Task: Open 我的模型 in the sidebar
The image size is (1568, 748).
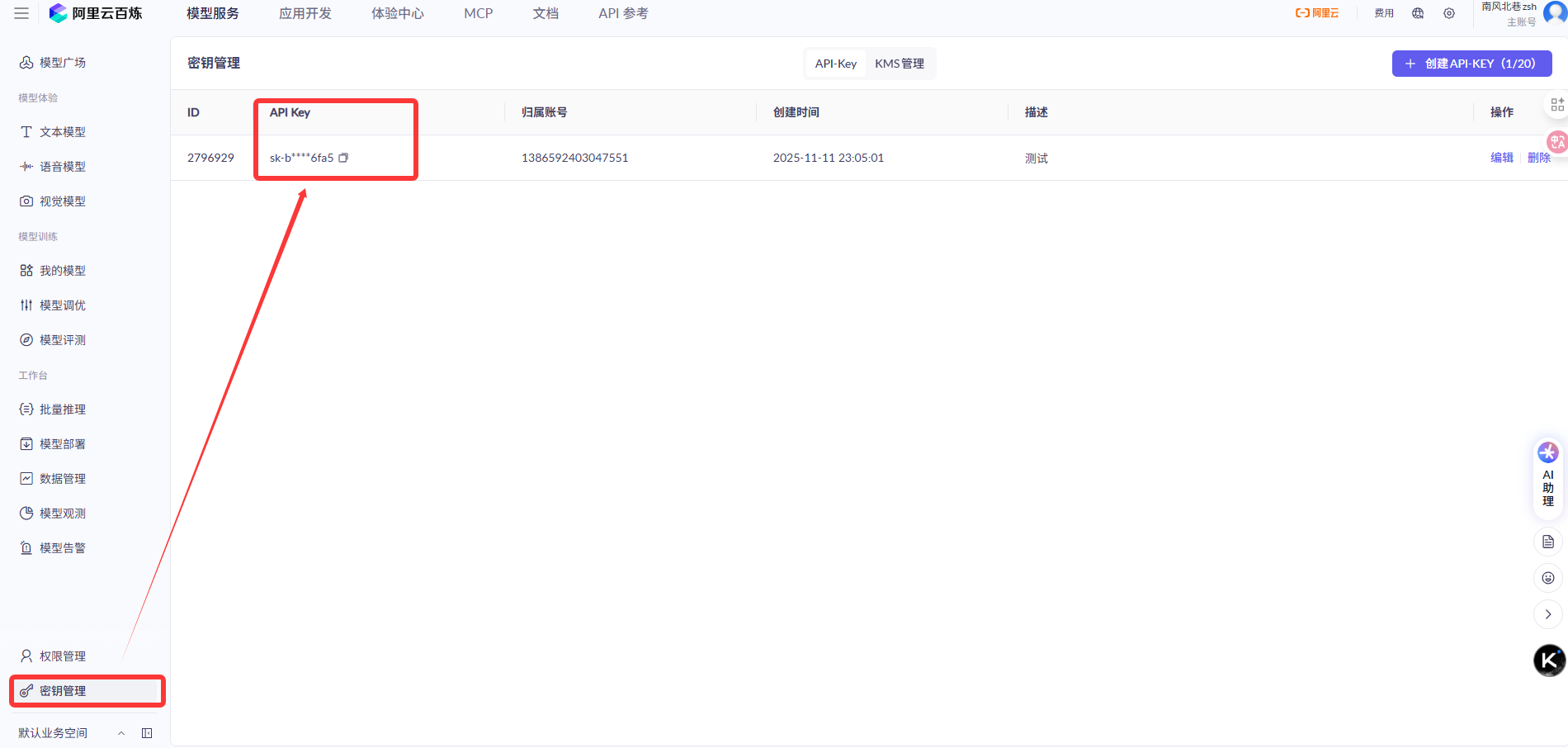Action: click(x=63, y=271)
